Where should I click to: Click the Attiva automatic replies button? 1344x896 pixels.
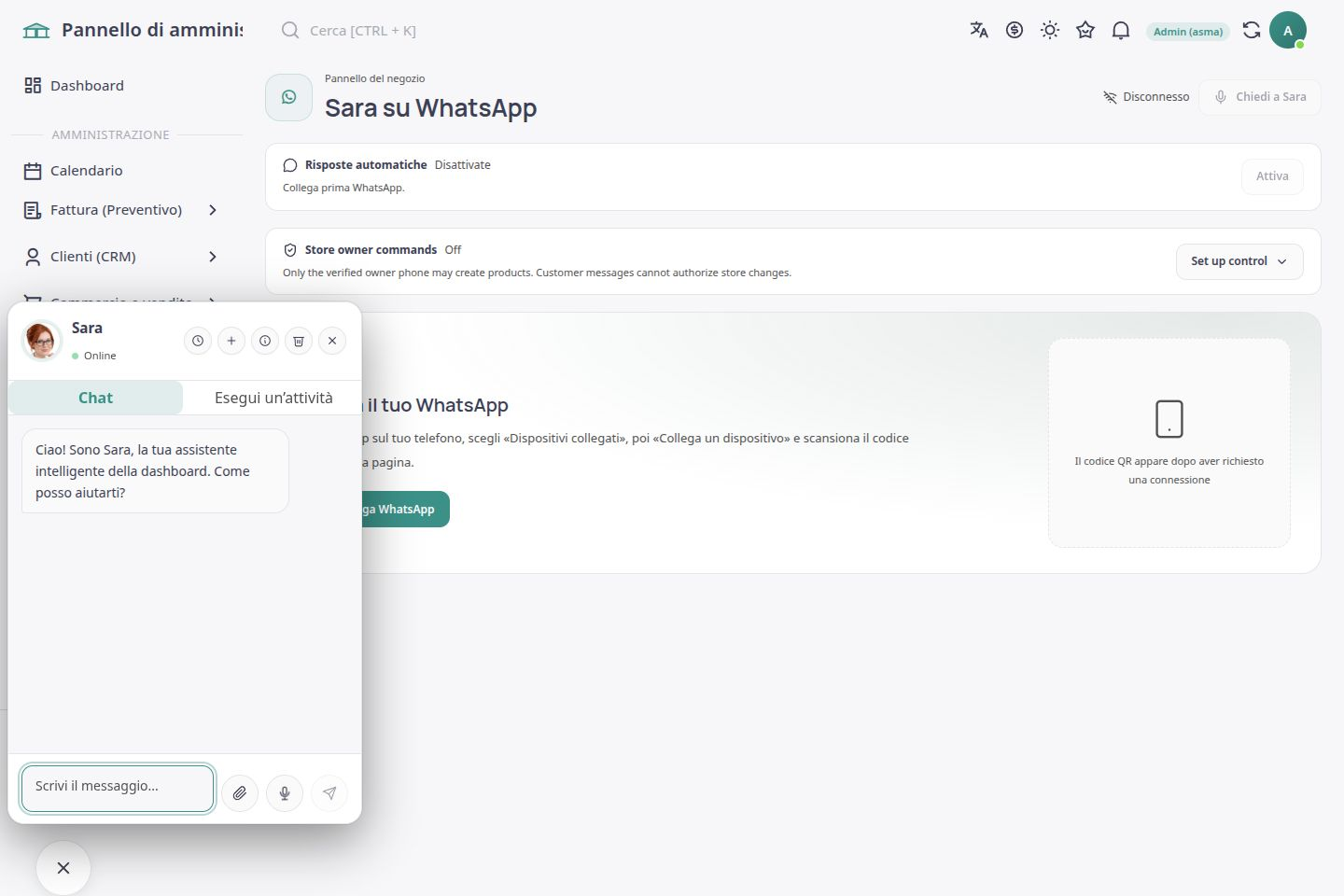pos(1272,176)
